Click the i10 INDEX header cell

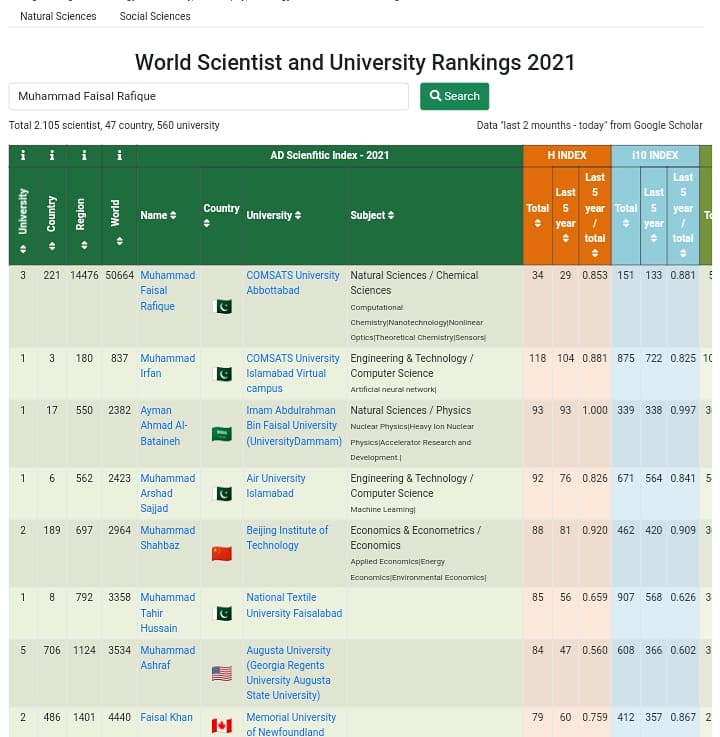(x=655, y=156)
